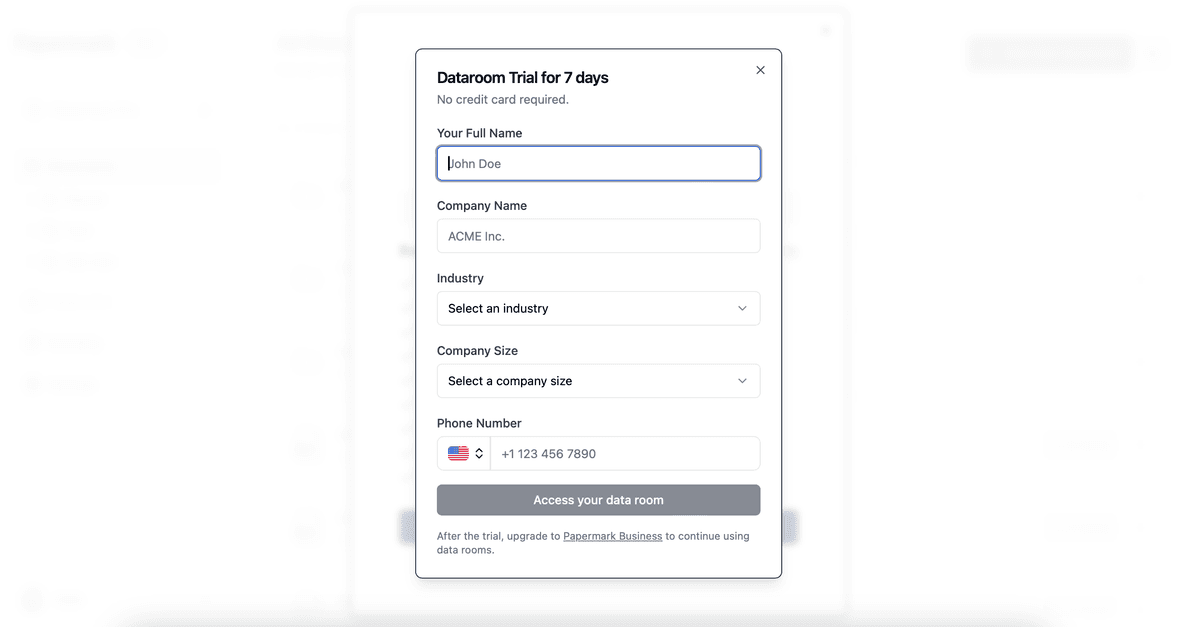The width and height of the screenshot is (1200, 627).
Task: Click the phone number input field
Action: point(625,454)
